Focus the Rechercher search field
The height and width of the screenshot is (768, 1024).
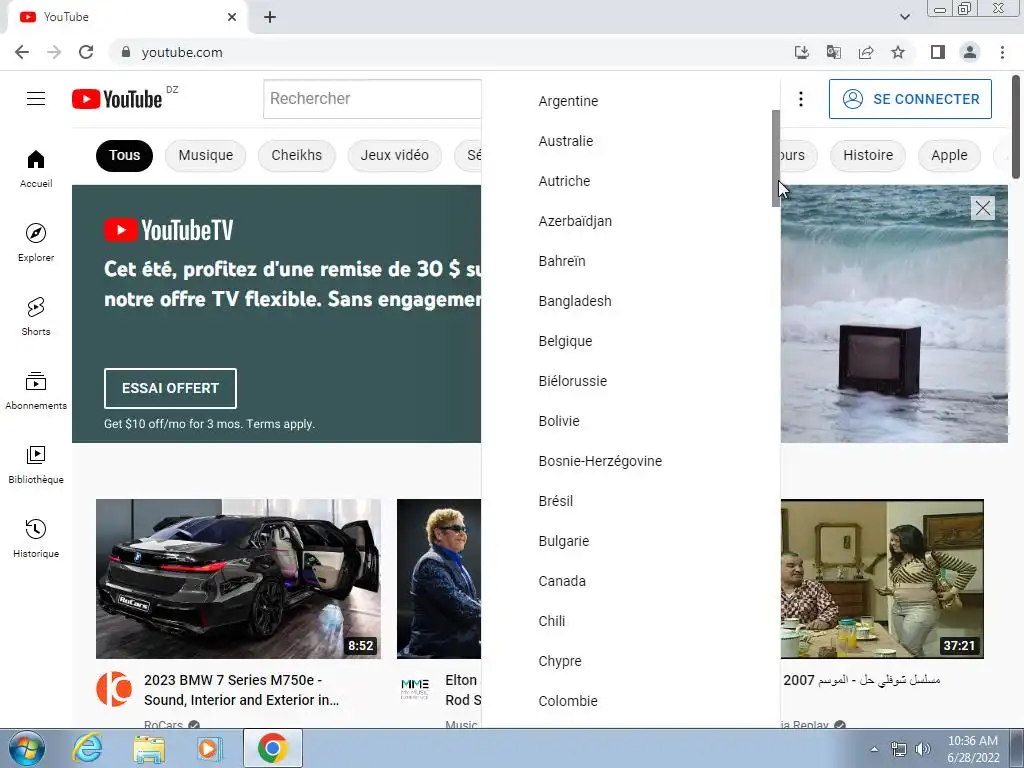[x=372, y=99]
